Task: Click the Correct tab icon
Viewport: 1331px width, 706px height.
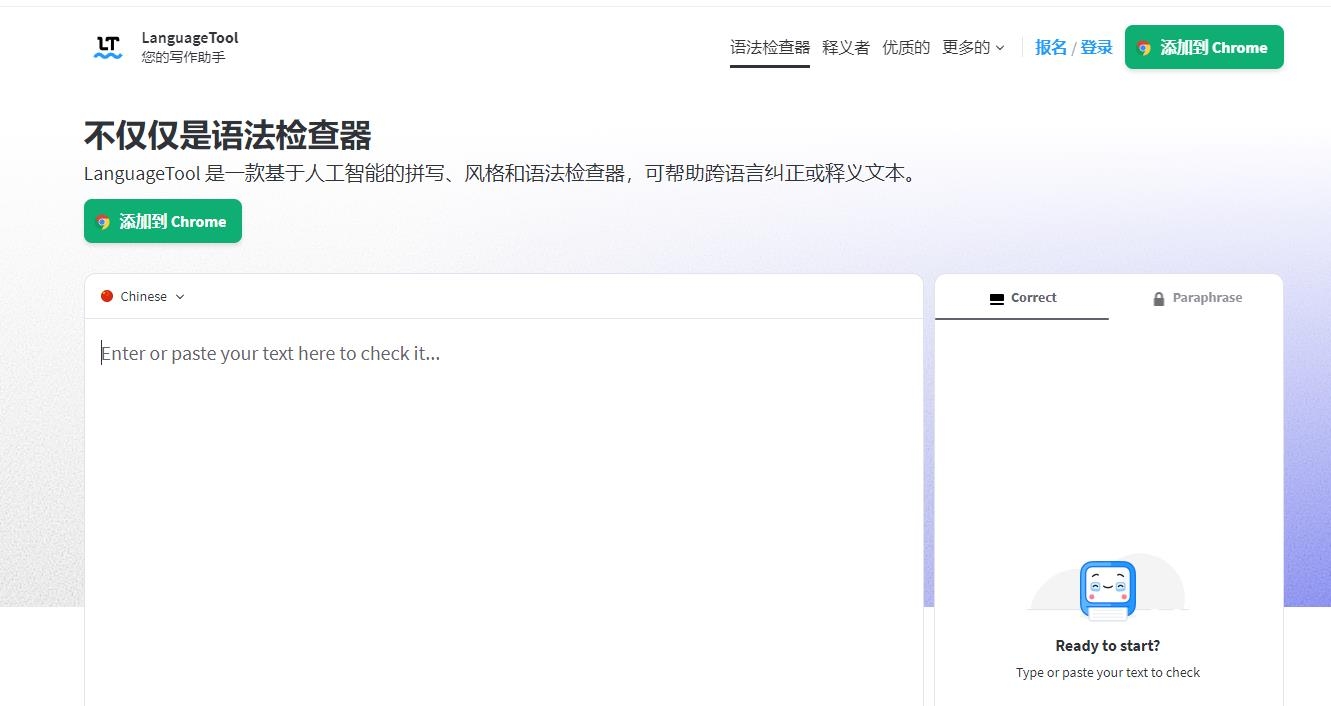Action: click(x=996, y=299)
